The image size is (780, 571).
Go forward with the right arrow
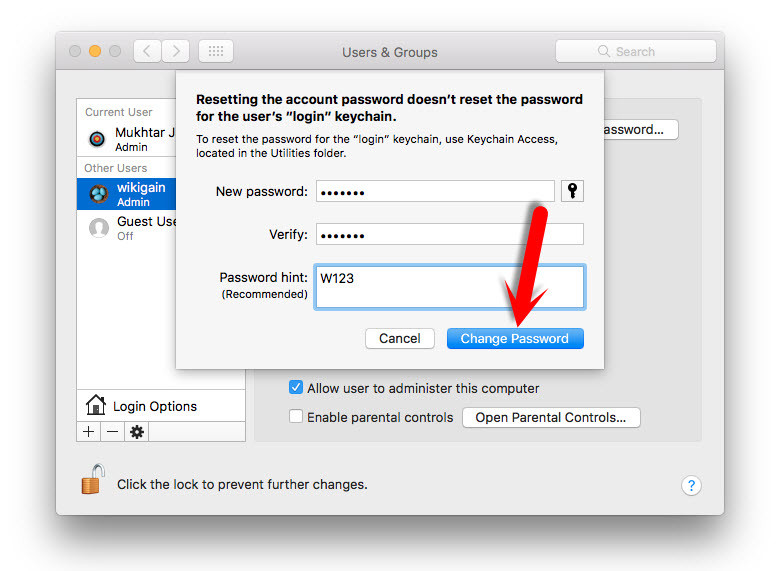pyautogui.click(x=176, y=51)
